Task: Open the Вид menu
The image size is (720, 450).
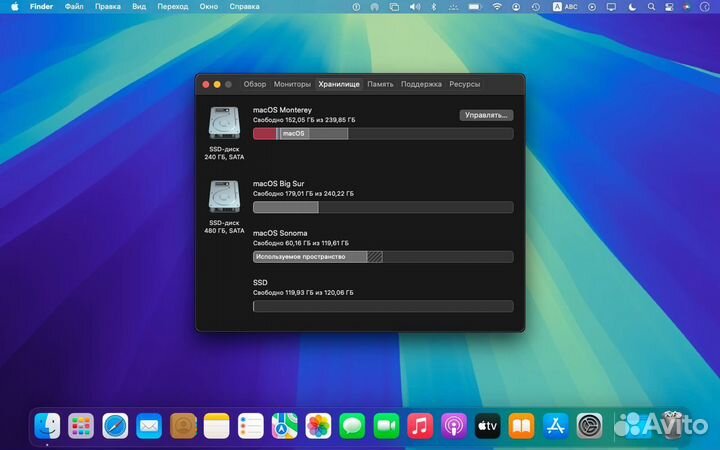Action: pyautogui.click(x=139, y=7)
